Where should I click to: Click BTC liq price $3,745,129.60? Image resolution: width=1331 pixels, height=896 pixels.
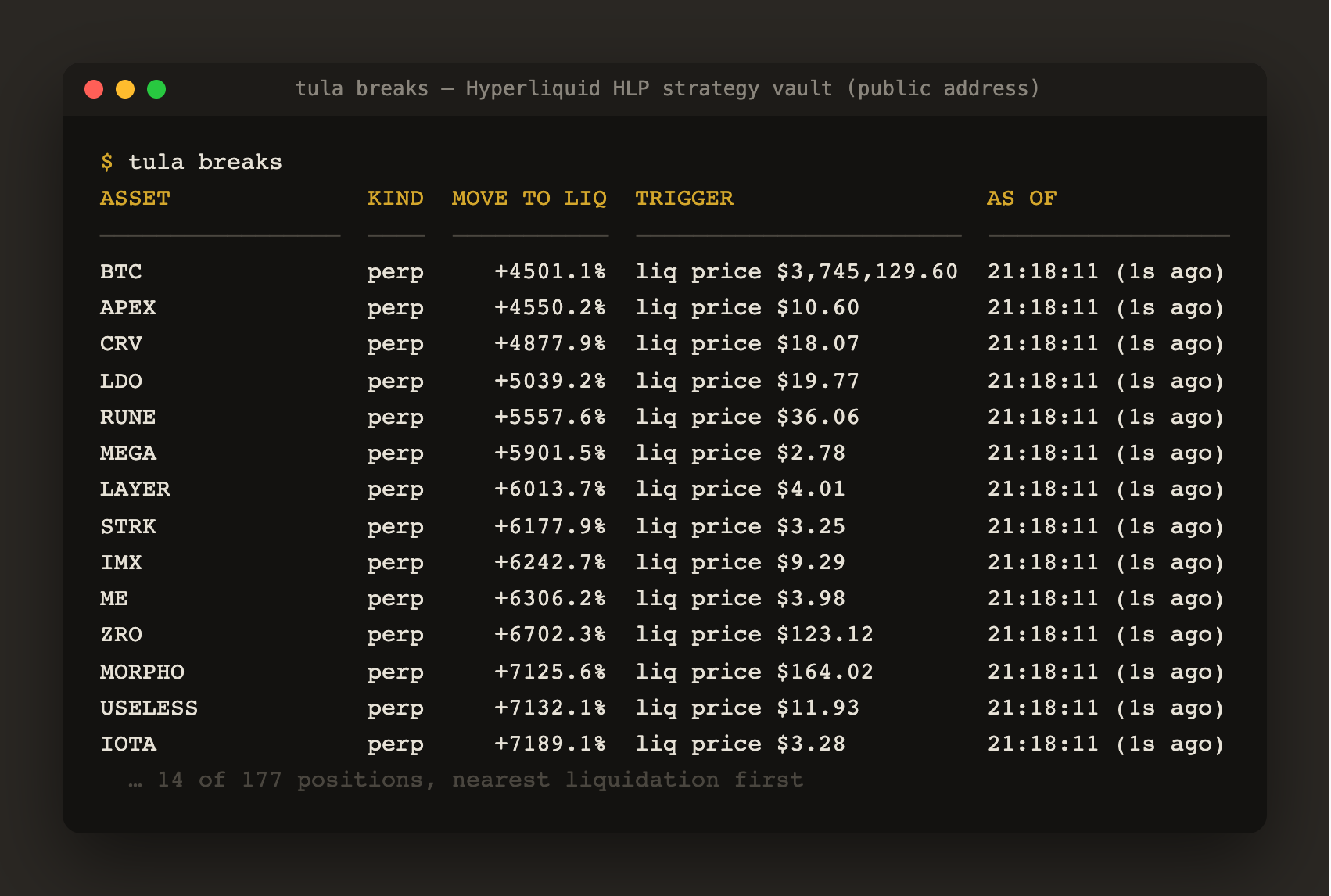click(797, 272)
